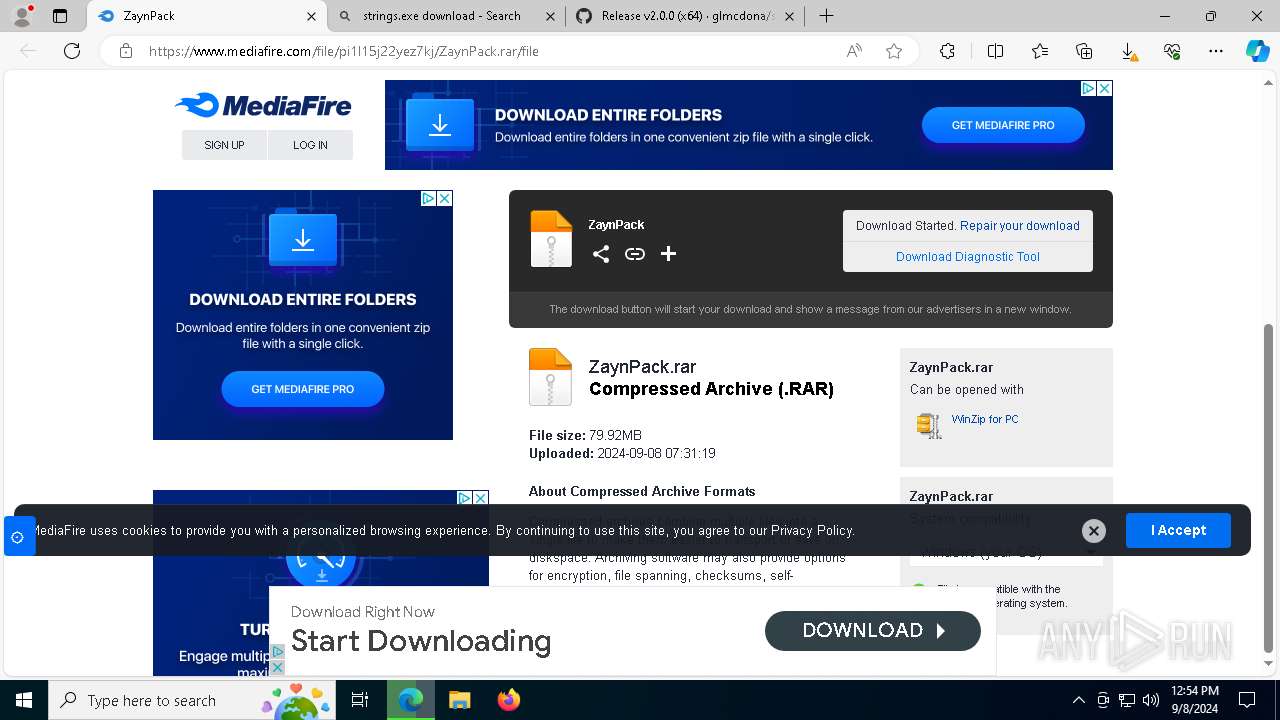
Task: Close the lower-left ad
Action: click(480, 498)
